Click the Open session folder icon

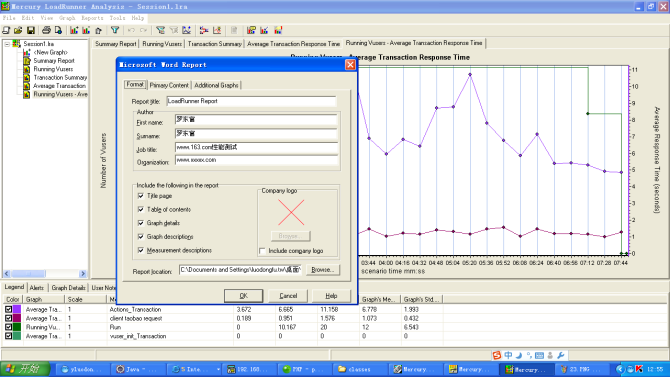click(x=18, y=30)
